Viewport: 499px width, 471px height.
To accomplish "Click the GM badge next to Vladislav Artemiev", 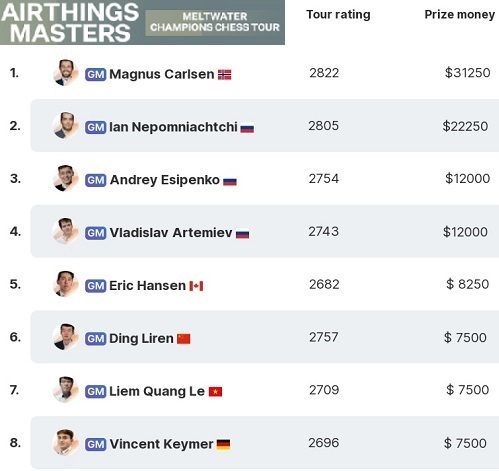I will [x=95, y=233].
